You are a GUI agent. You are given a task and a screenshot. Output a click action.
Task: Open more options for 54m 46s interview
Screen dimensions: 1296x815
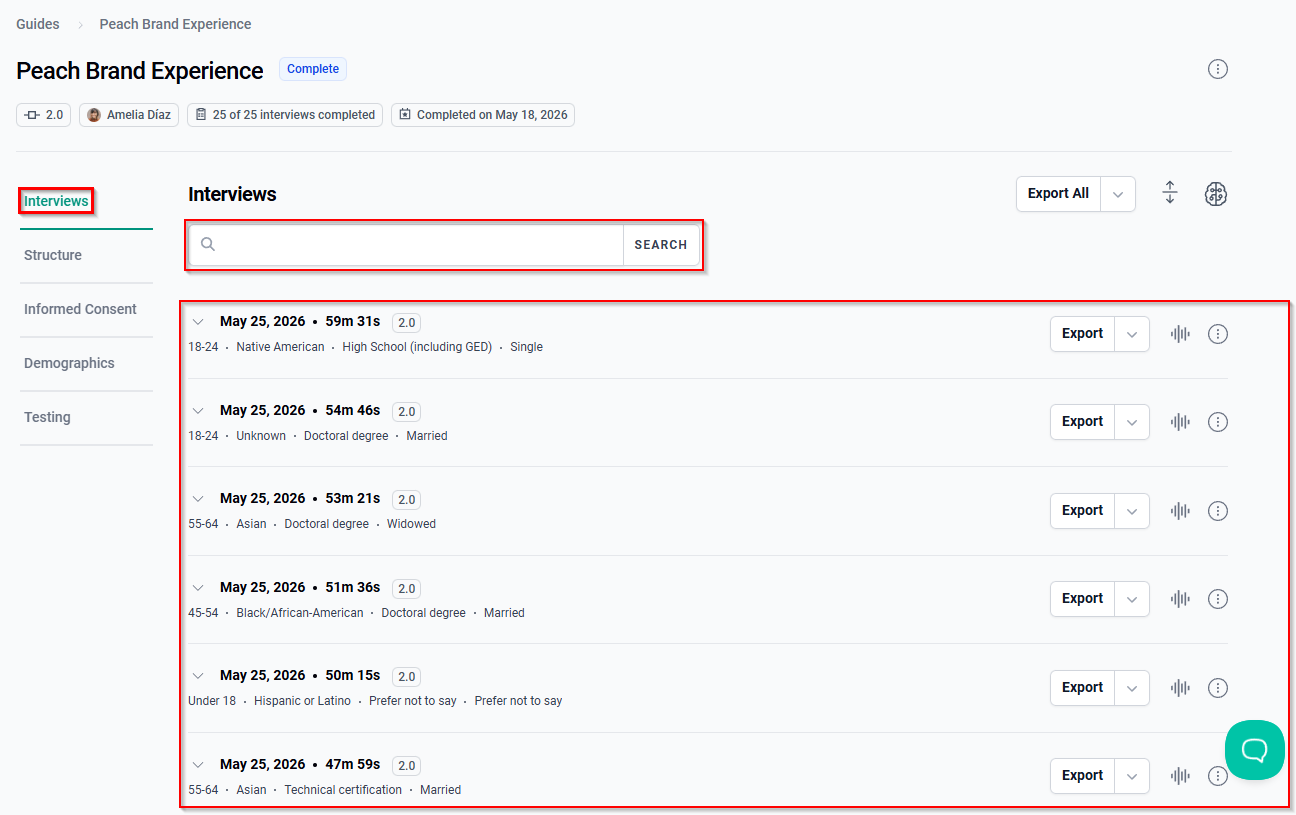[x=1217, y=422]
